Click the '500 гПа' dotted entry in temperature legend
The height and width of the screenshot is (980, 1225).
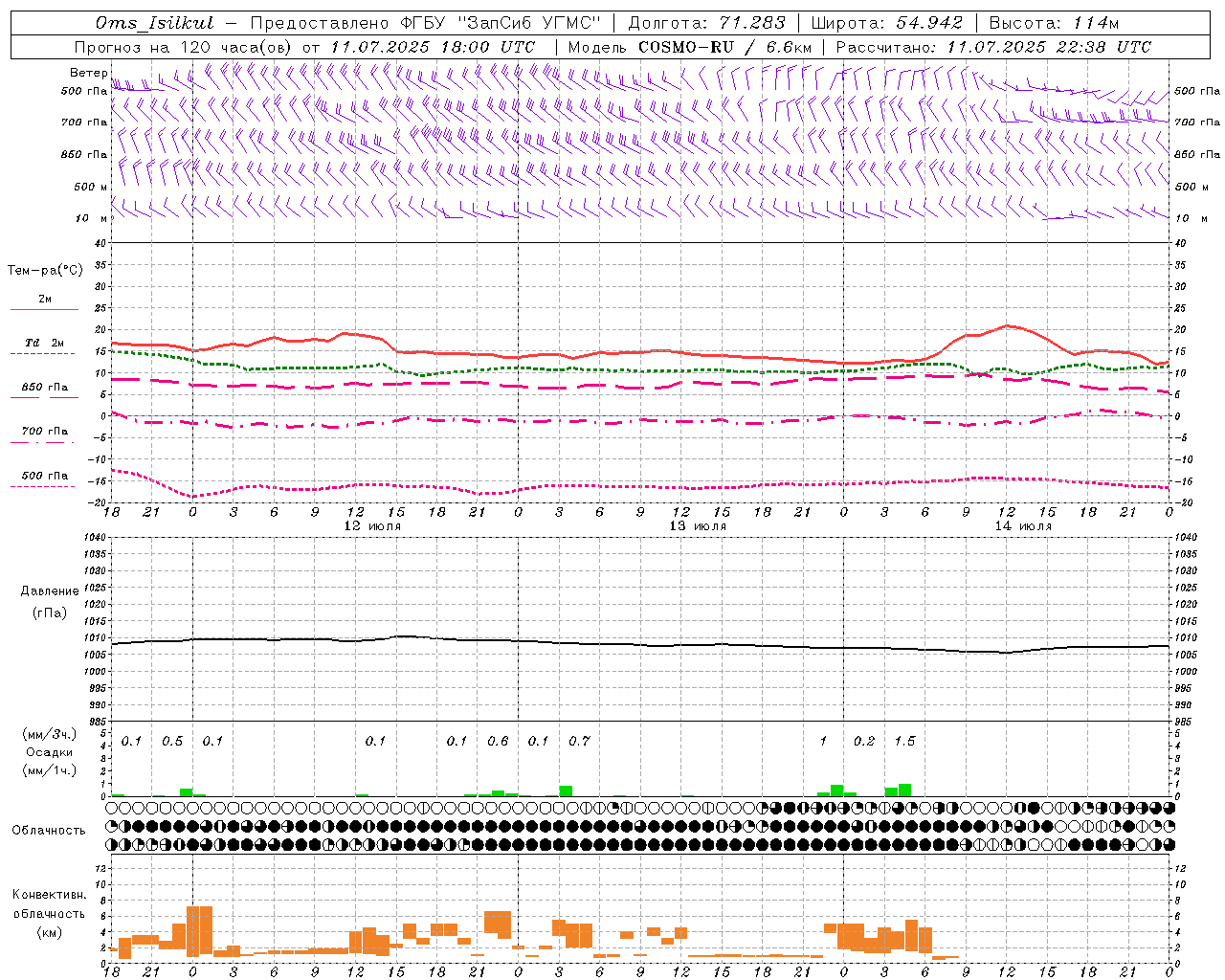tap(44, 479)
